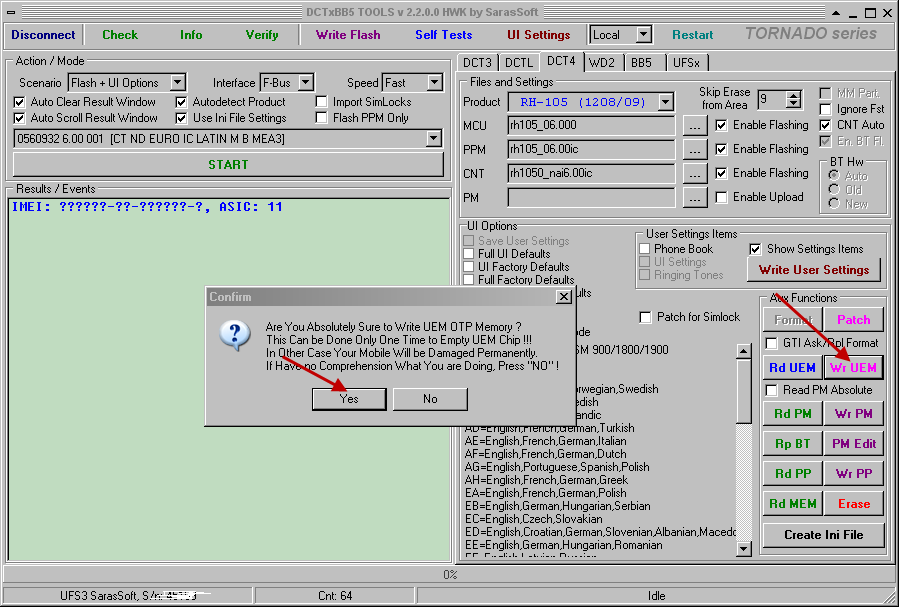Open Self Tests from the toolbar
The height and width of the screenshot is (607, 899).
[x=444, y=34]
